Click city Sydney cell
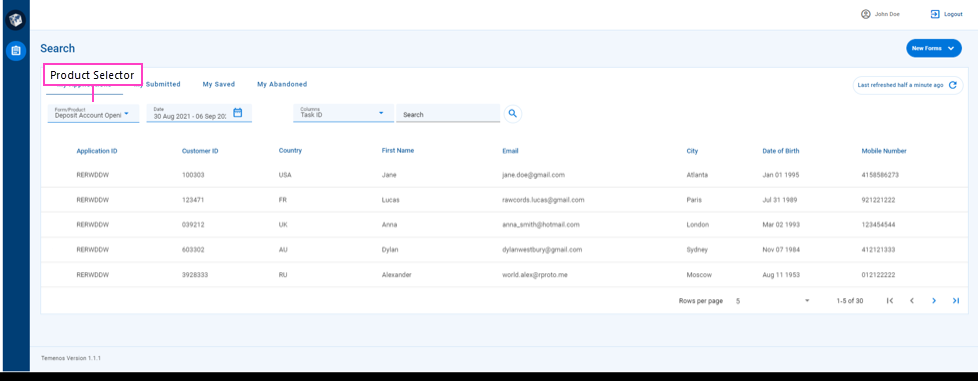 (x=697, y=249)
